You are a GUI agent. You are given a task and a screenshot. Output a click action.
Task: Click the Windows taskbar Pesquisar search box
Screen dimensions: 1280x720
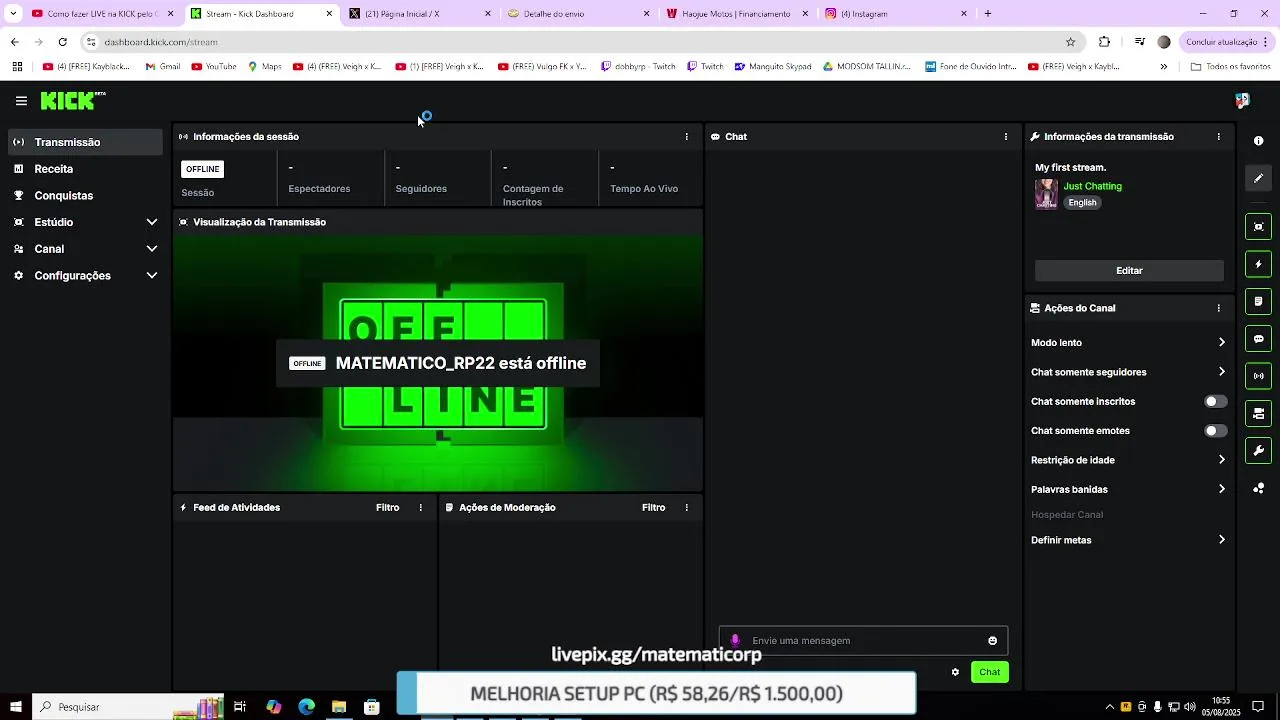[x=130, y=707]
